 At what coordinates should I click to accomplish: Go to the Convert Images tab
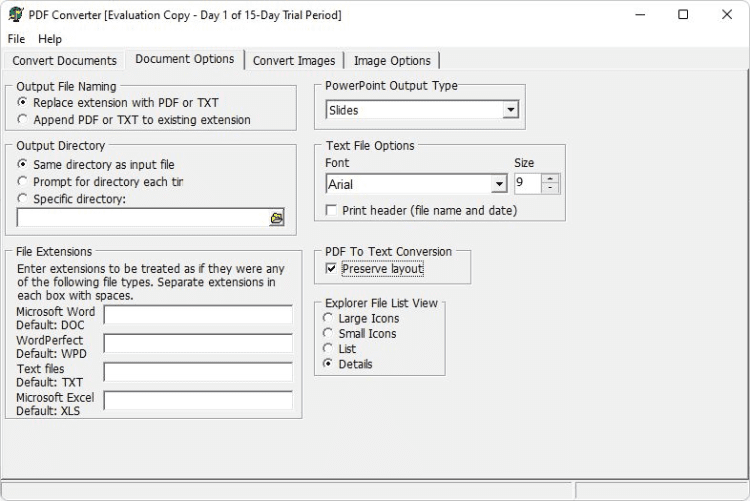pyautogui.click(x=294, y=61)
